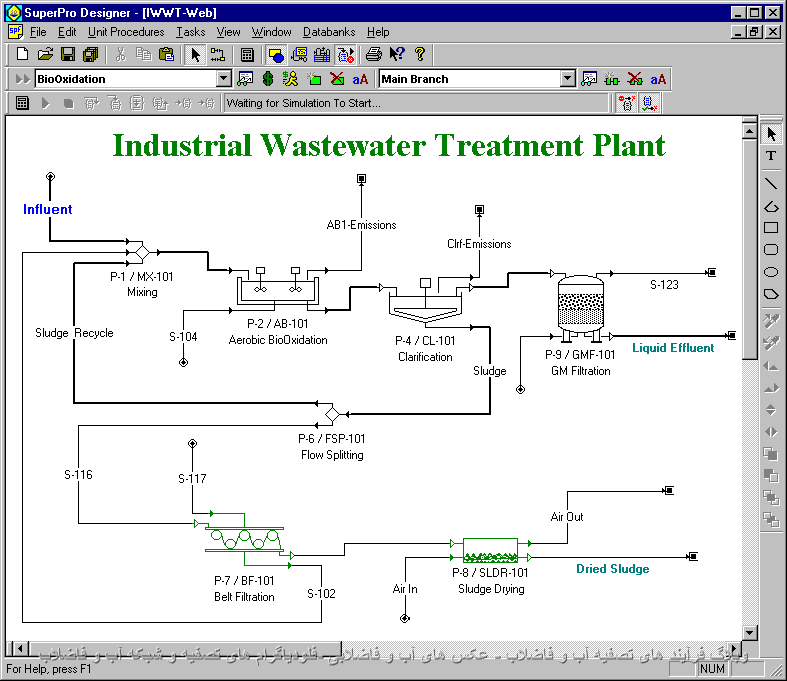Toggle the arrow select mode button
Viewport: 787px width, 681px height.
coord(196,55)
